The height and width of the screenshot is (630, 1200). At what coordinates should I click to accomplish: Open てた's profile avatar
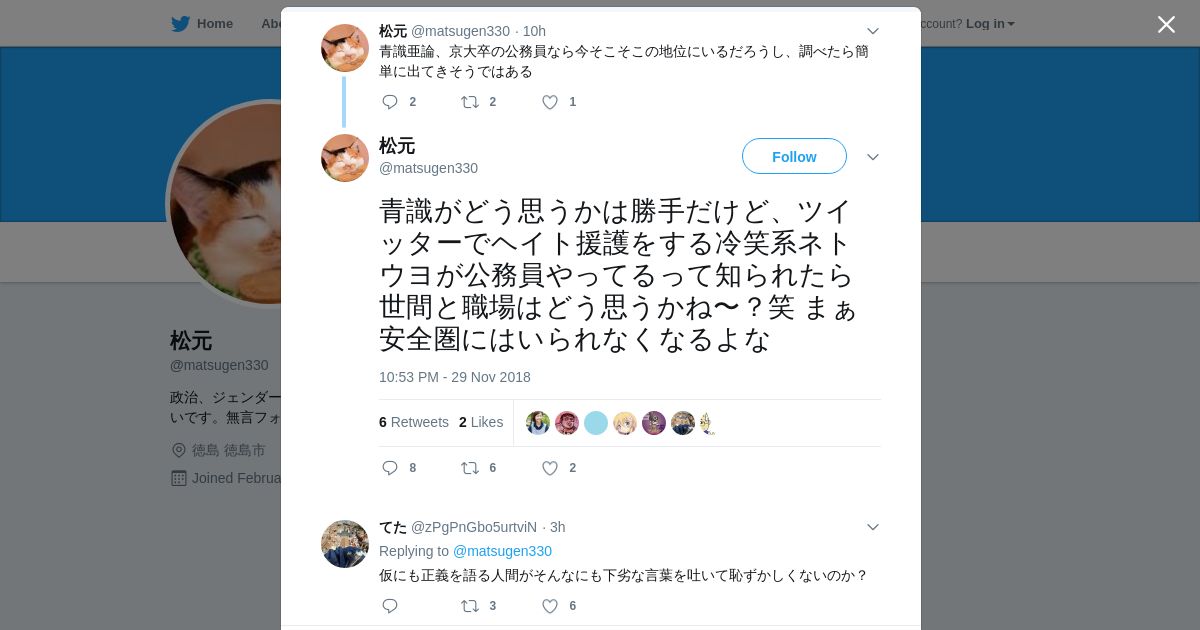pos(345,544)
